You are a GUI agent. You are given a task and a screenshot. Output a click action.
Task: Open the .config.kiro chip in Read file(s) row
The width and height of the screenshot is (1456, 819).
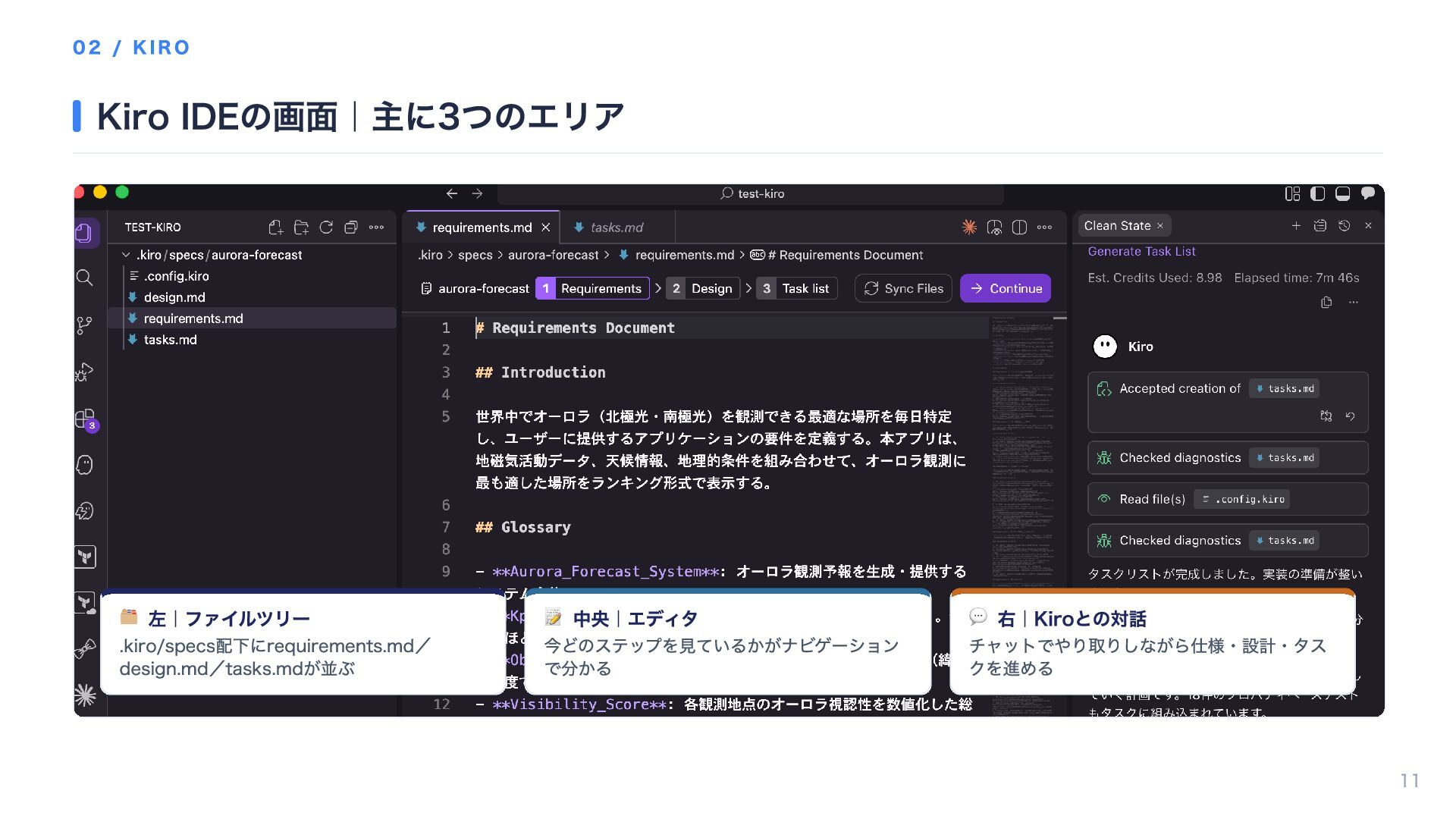[x=1242, y=499]
